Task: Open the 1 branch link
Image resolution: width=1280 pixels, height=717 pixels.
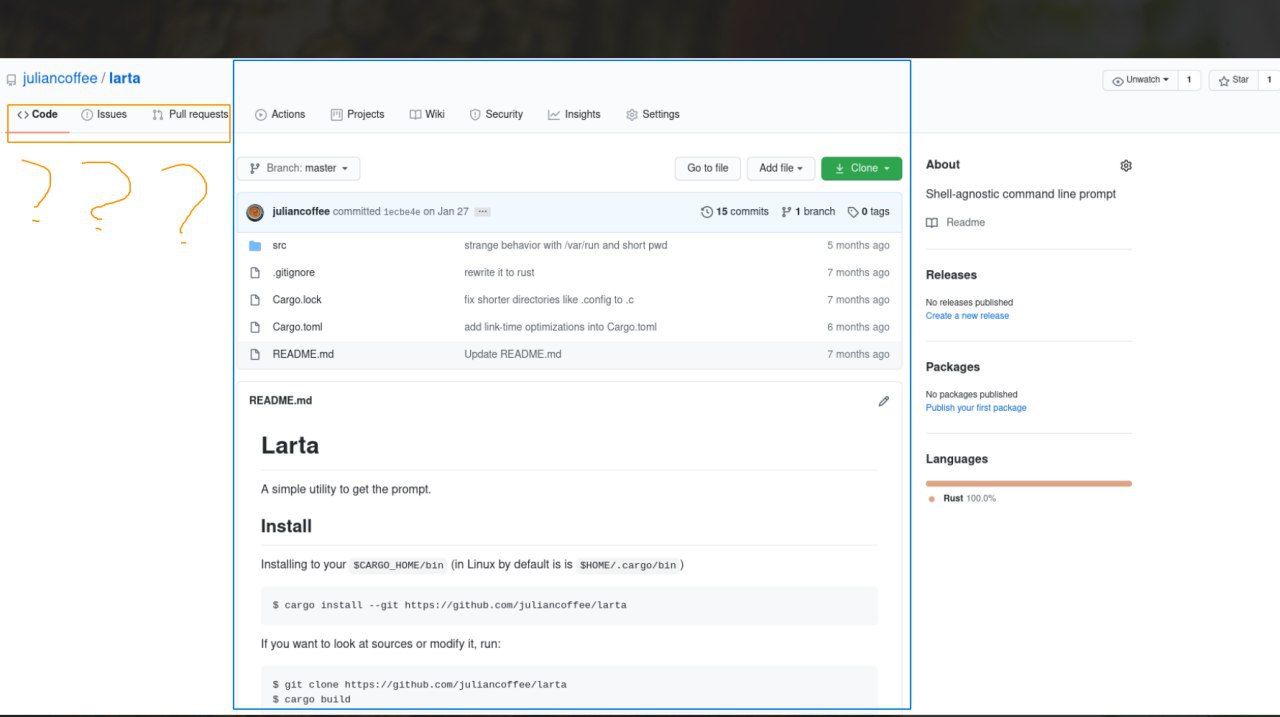Action: [808, 212]
